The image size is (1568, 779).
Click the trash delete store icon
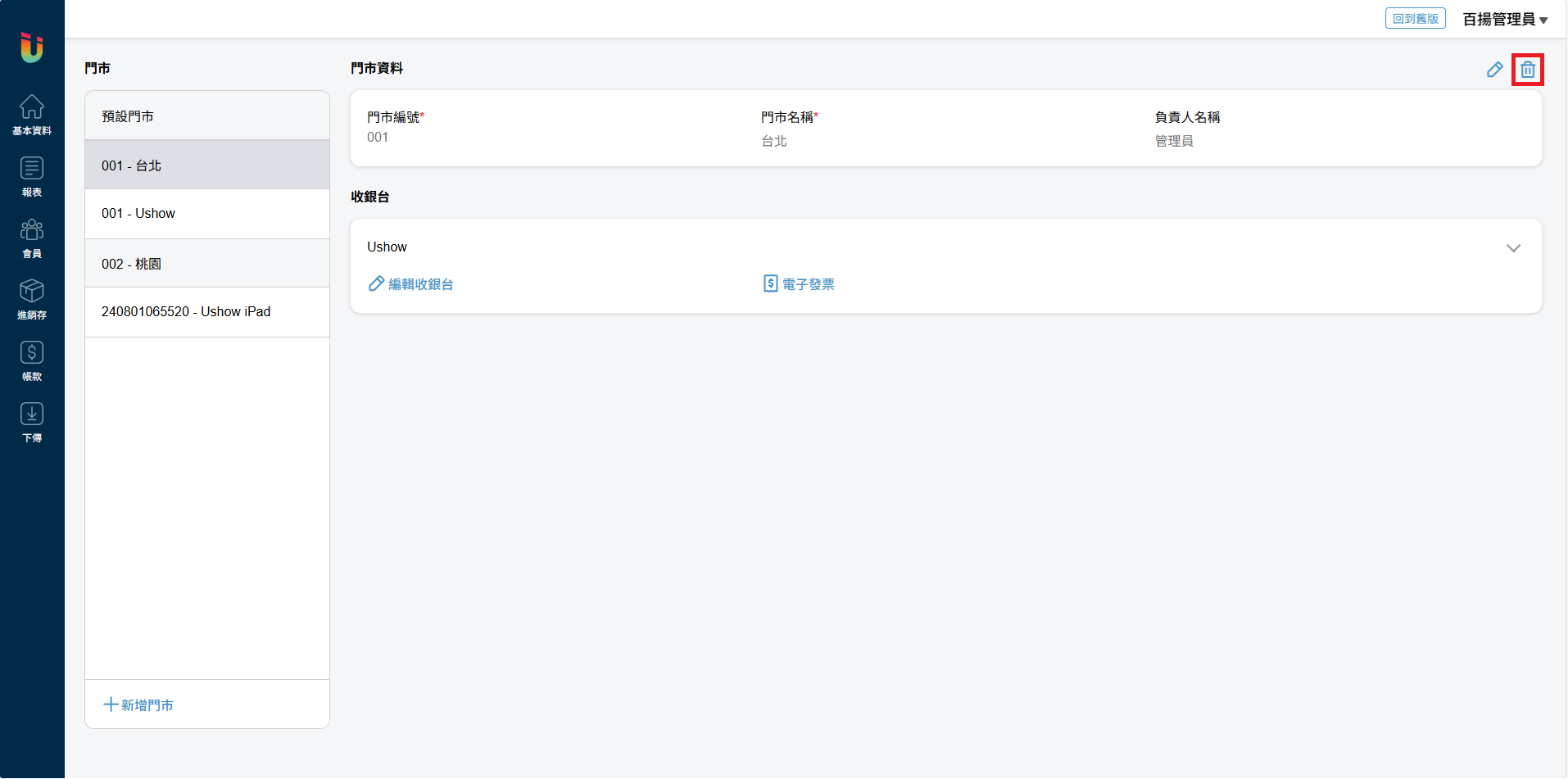(x=1528, y=70)
